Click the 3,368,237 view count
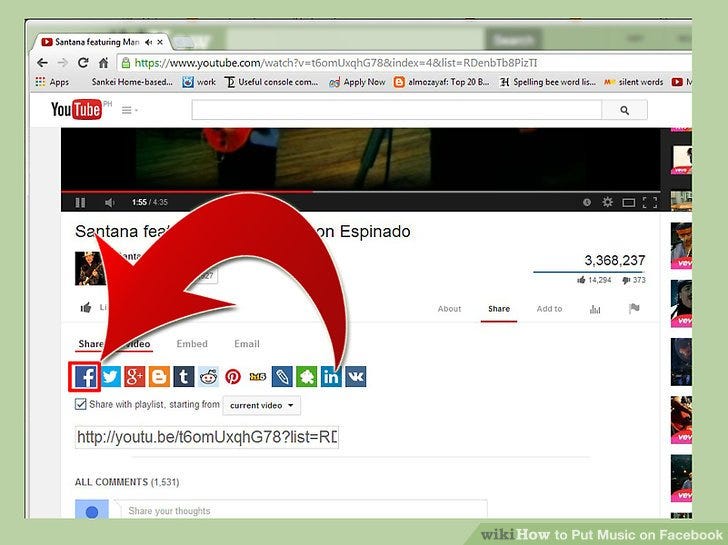728x545 pixels. coord(614,260)
